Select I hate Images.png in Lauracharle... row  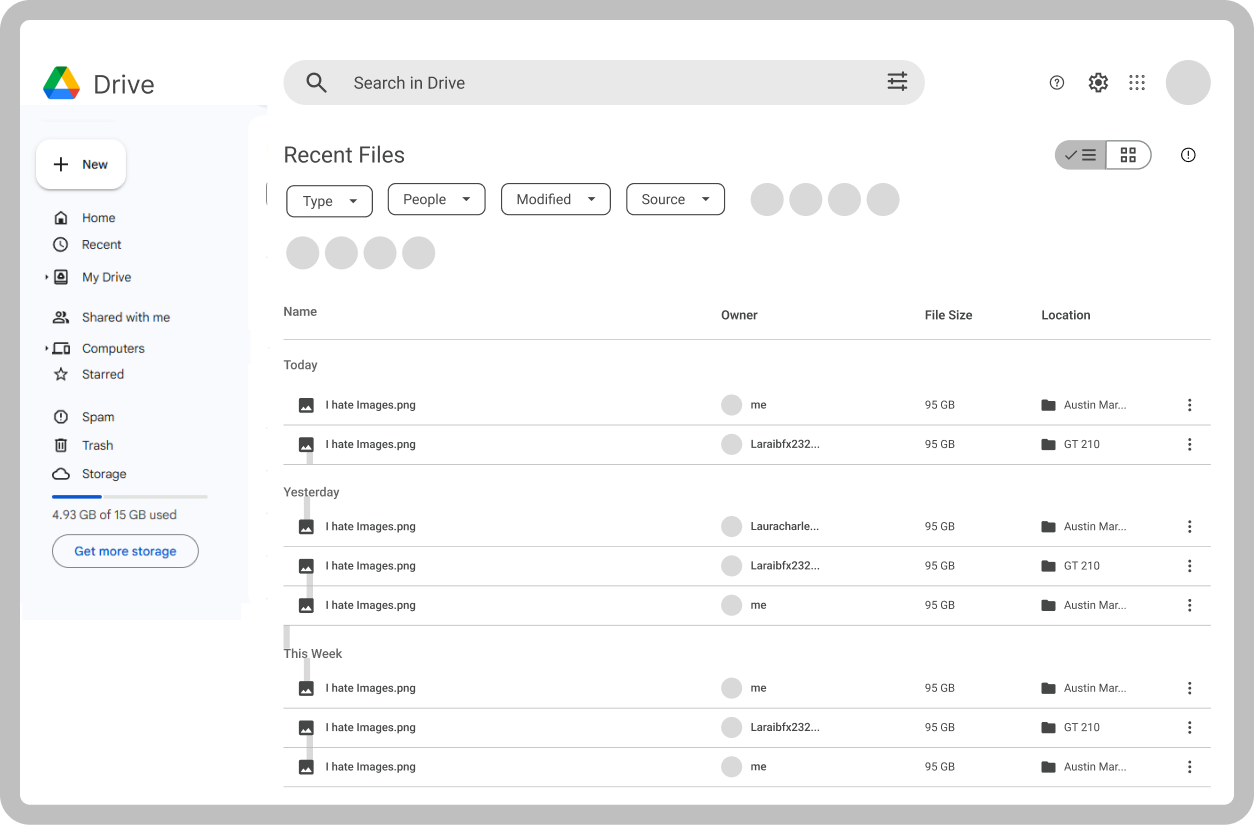(370, 526)
